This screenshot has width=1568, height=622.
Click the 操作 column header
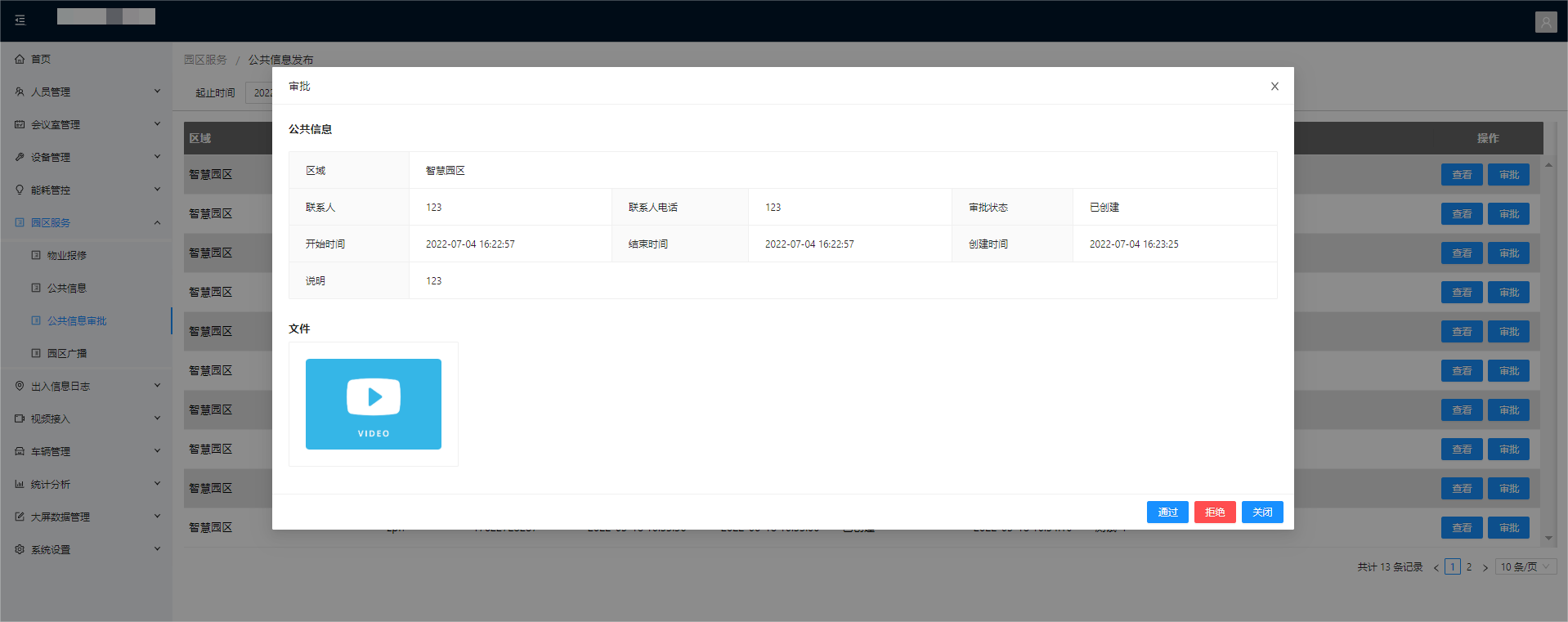pos(1488,138)
